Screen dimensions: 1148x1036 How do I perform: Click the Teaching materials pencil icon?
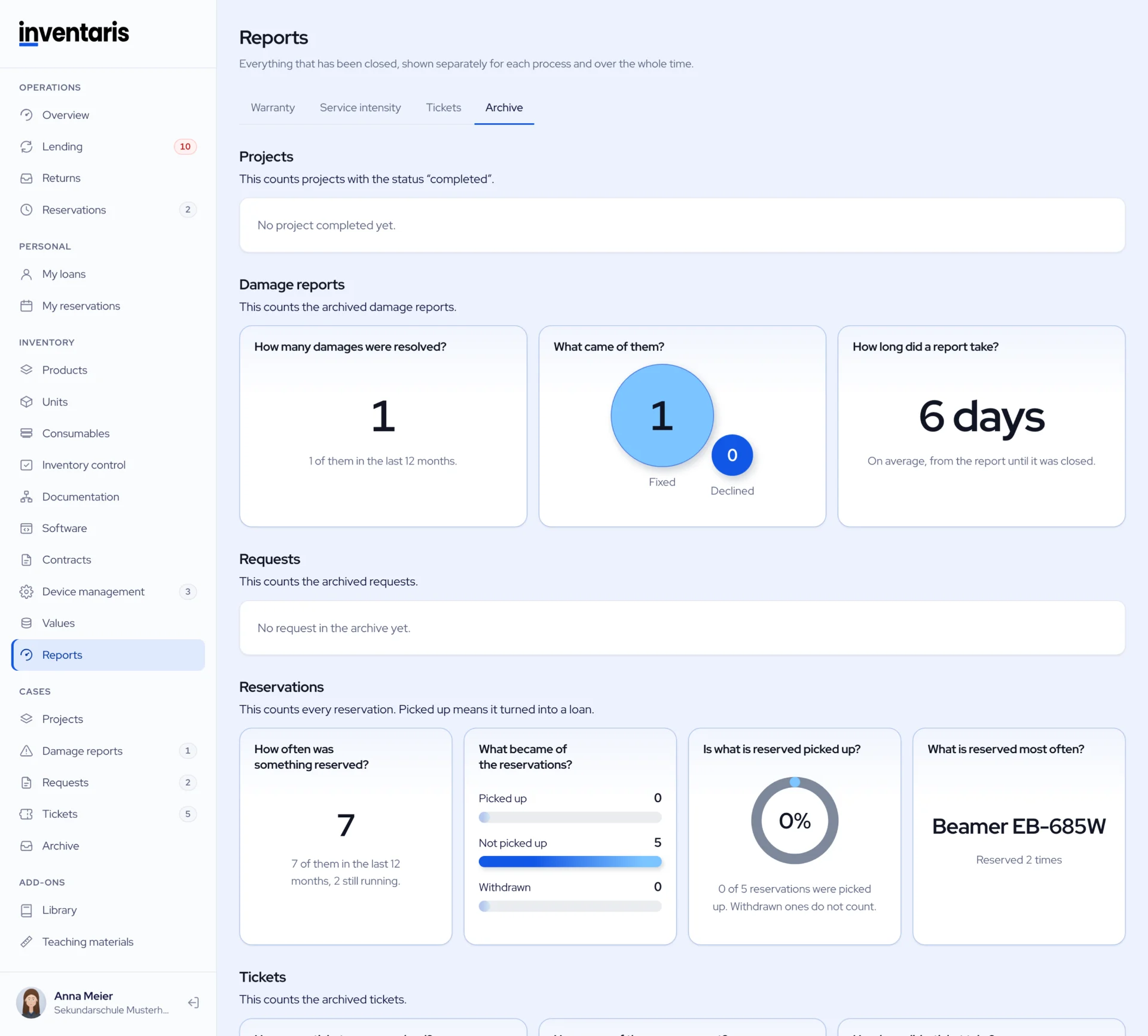click(26, 942)
